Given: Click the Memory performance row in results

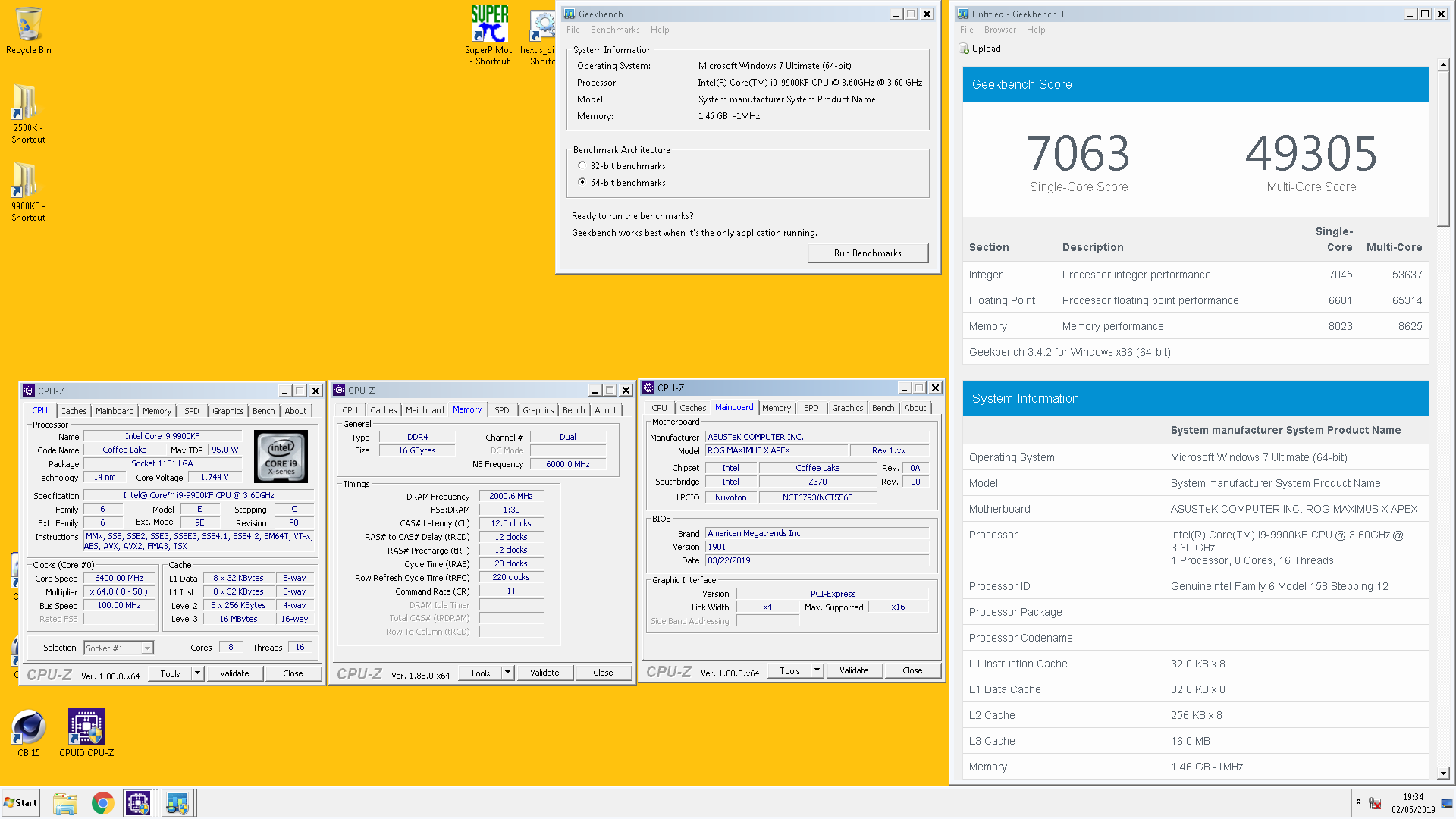Looking at the screenshot, I should coord(1195,326).
